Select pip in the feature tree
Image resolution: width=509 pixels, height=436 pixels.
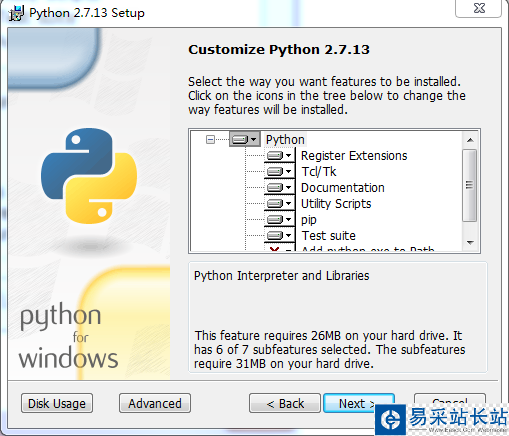tap(309, 220)
